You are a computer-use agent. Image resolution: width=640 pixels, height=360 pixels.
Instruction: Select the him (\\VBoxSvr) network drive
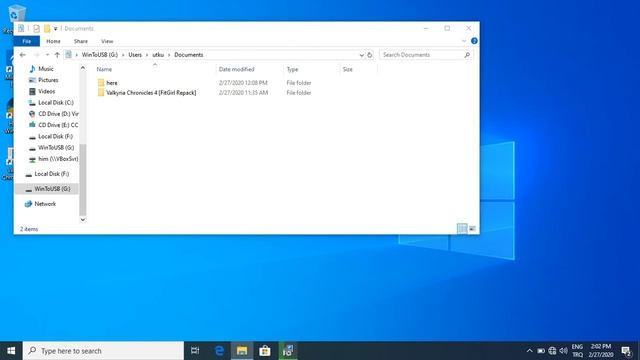58,159
